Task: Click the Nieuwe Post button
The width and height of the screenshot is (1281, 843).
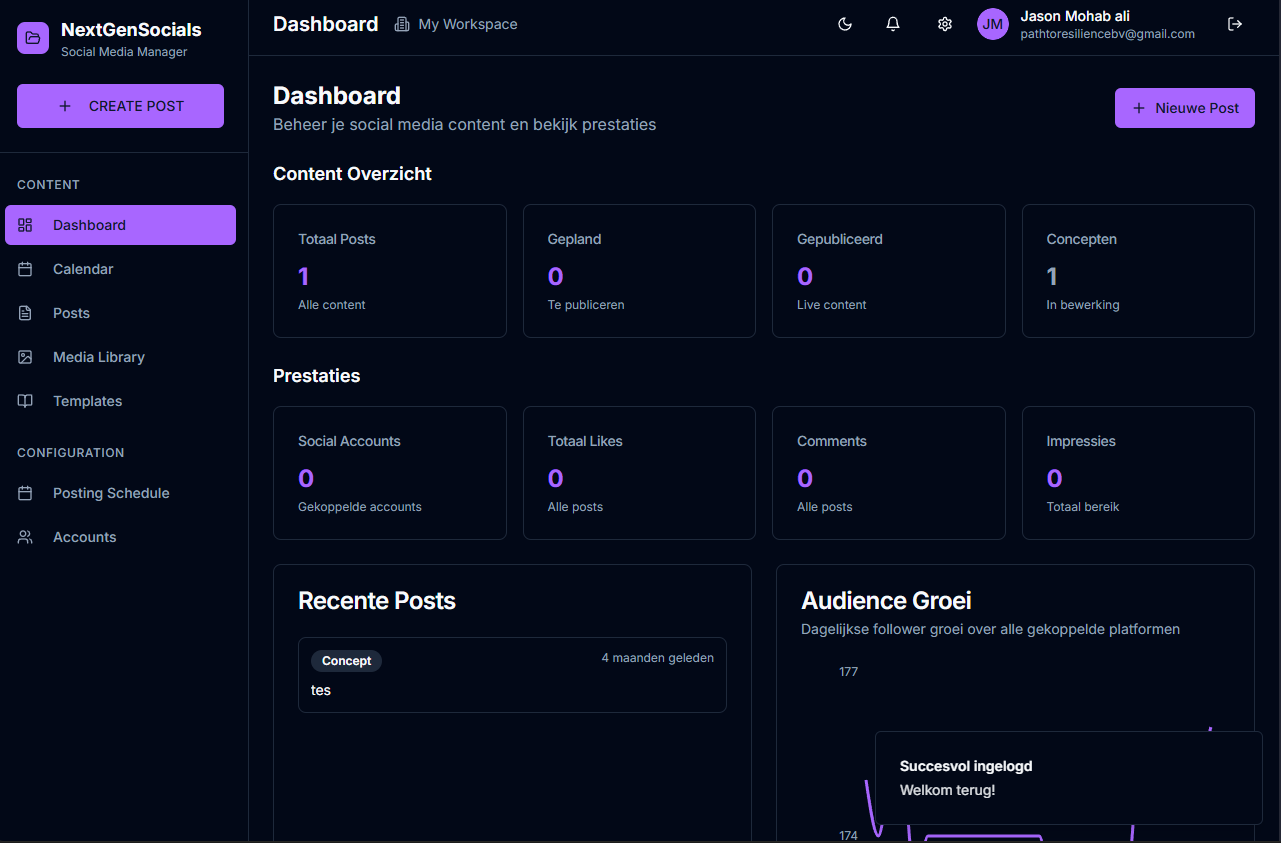Action: coord(1184,108)
